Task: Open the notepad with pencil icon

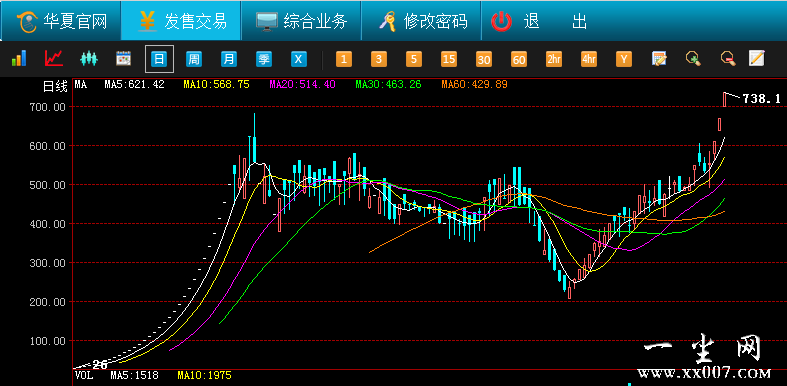Action: pos(756,58)
